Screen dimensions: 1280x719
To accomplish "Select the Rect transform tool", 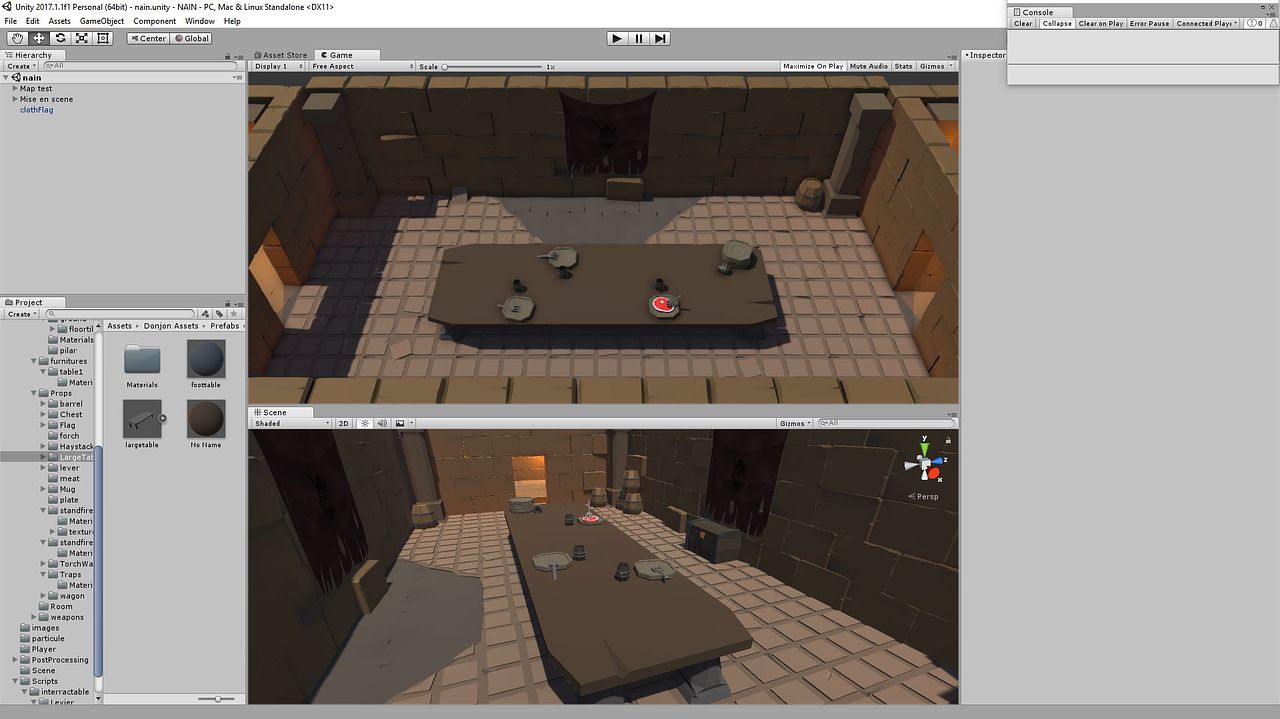I will 103,38.
